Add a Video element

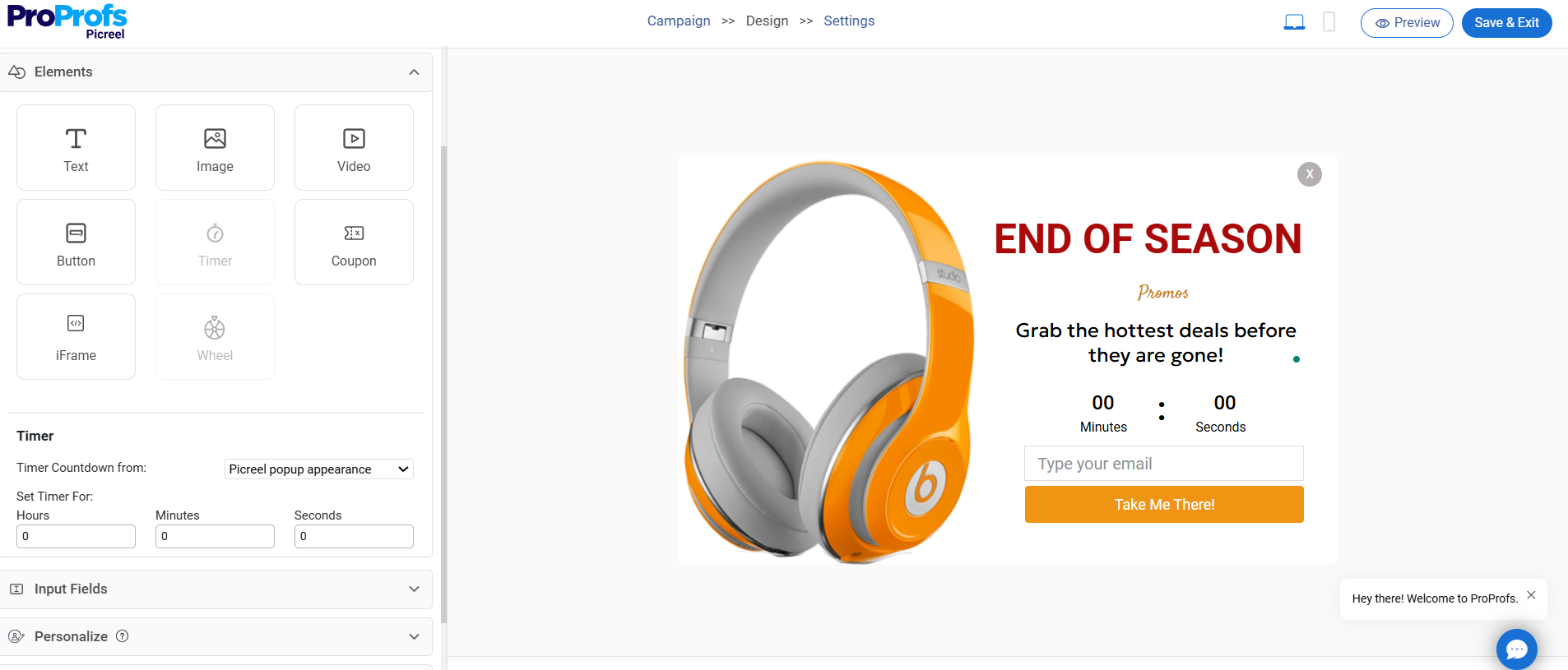pos(354,148)
